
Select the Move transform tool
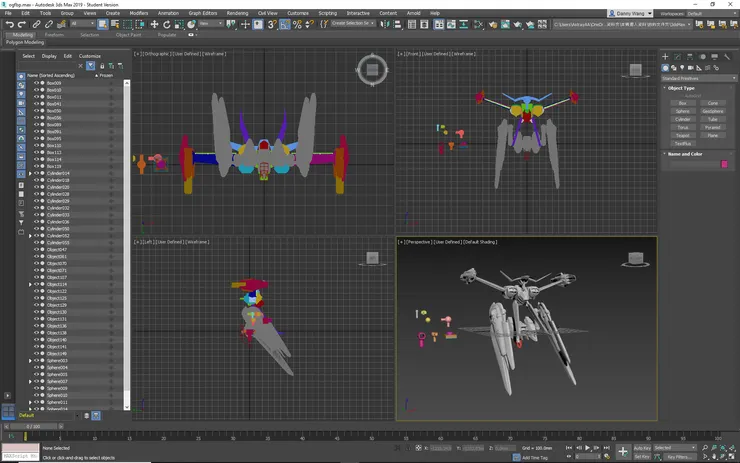154,24
